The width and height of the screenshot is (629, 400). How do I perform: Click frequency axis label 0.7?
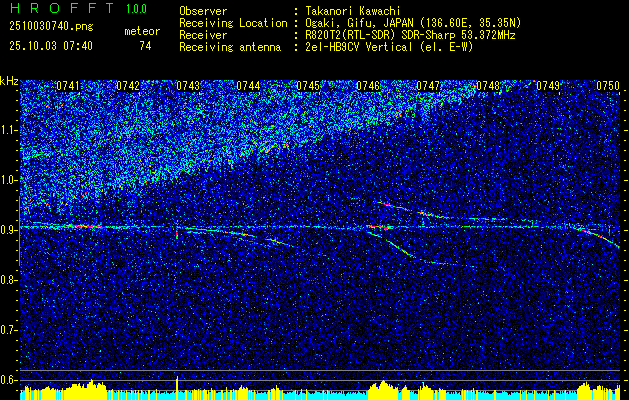[9, 330]
